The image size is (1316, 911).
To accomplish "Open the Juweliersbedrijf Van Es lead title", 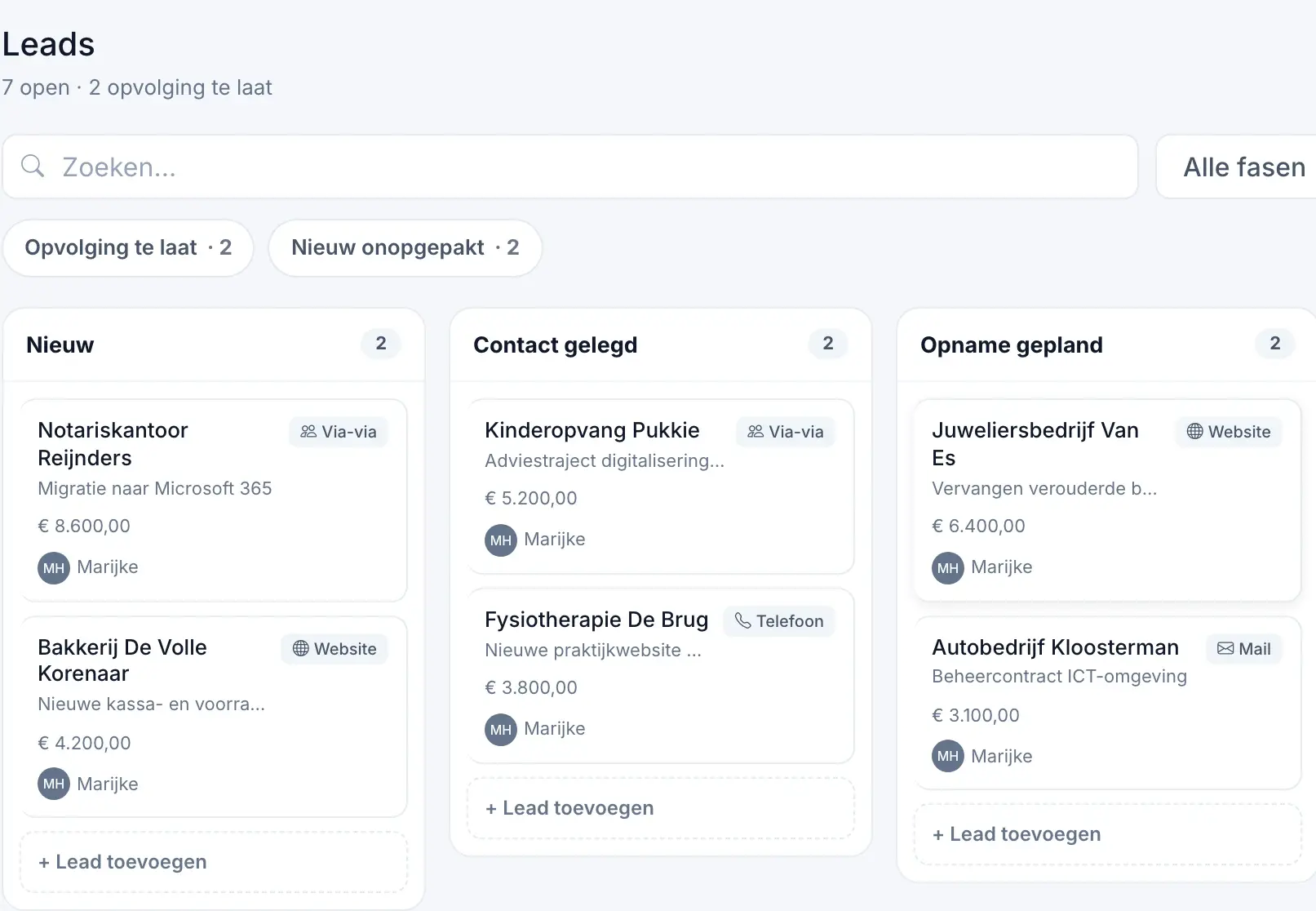I will point(1035,444).
